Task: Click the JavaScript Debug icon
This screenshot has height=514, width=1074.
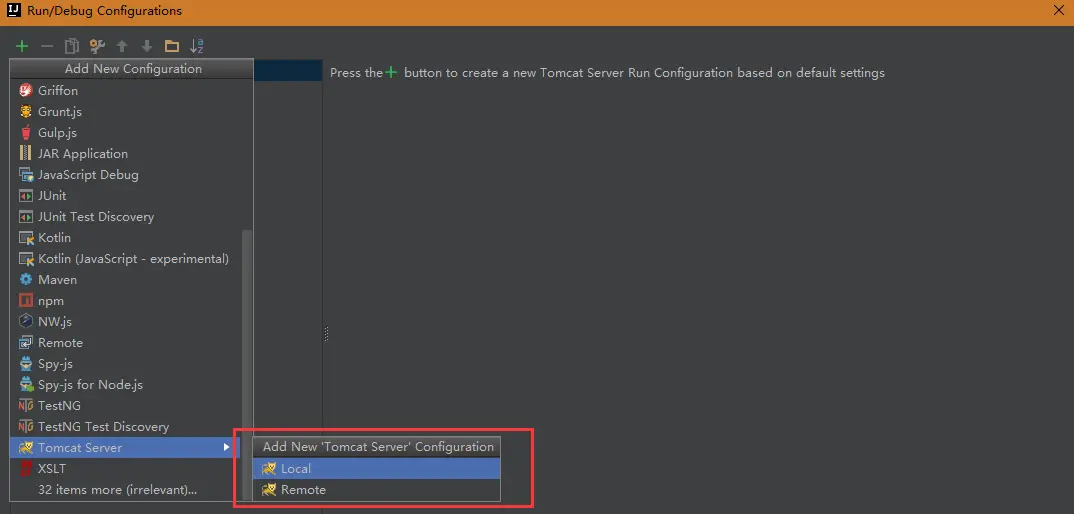Action: (26, 175)
